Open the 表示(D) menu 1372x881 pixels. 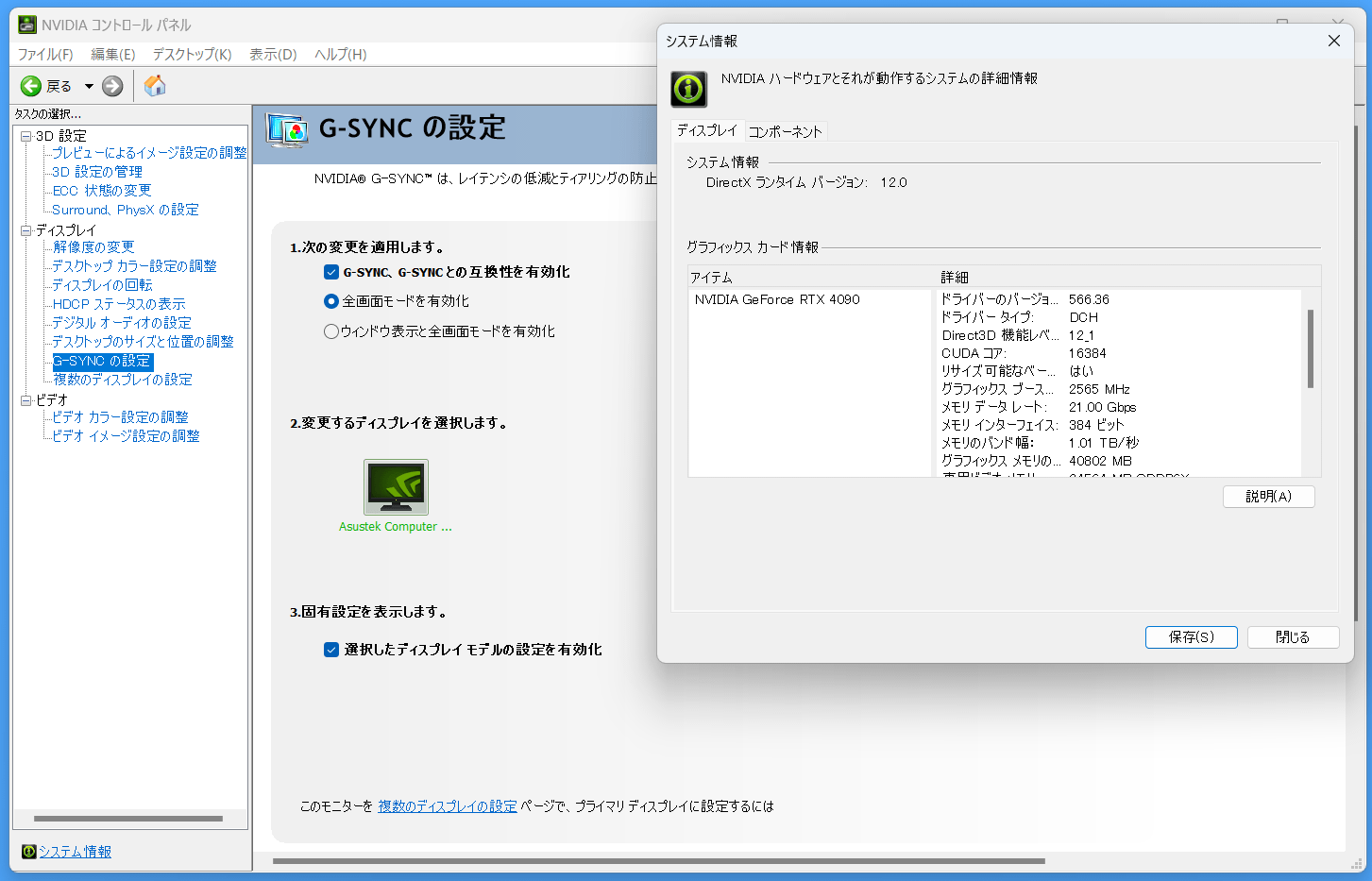[x=273, y=55]
